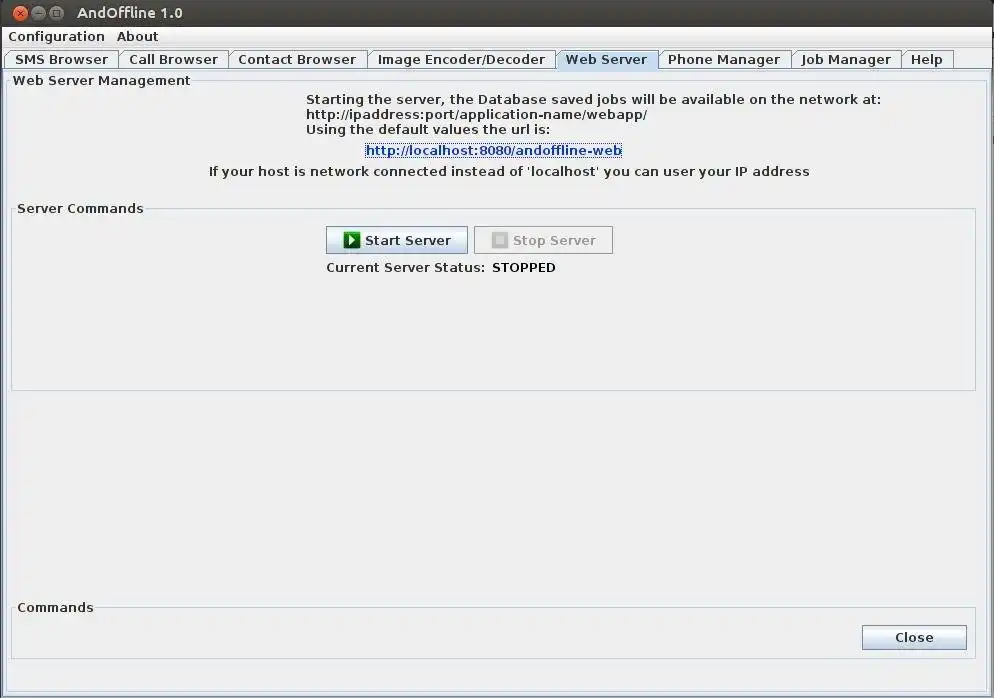This screenshot has width=994, height=698.
Task: Click the 'Current Server Status:' label
Action: [x=405, y=268]
